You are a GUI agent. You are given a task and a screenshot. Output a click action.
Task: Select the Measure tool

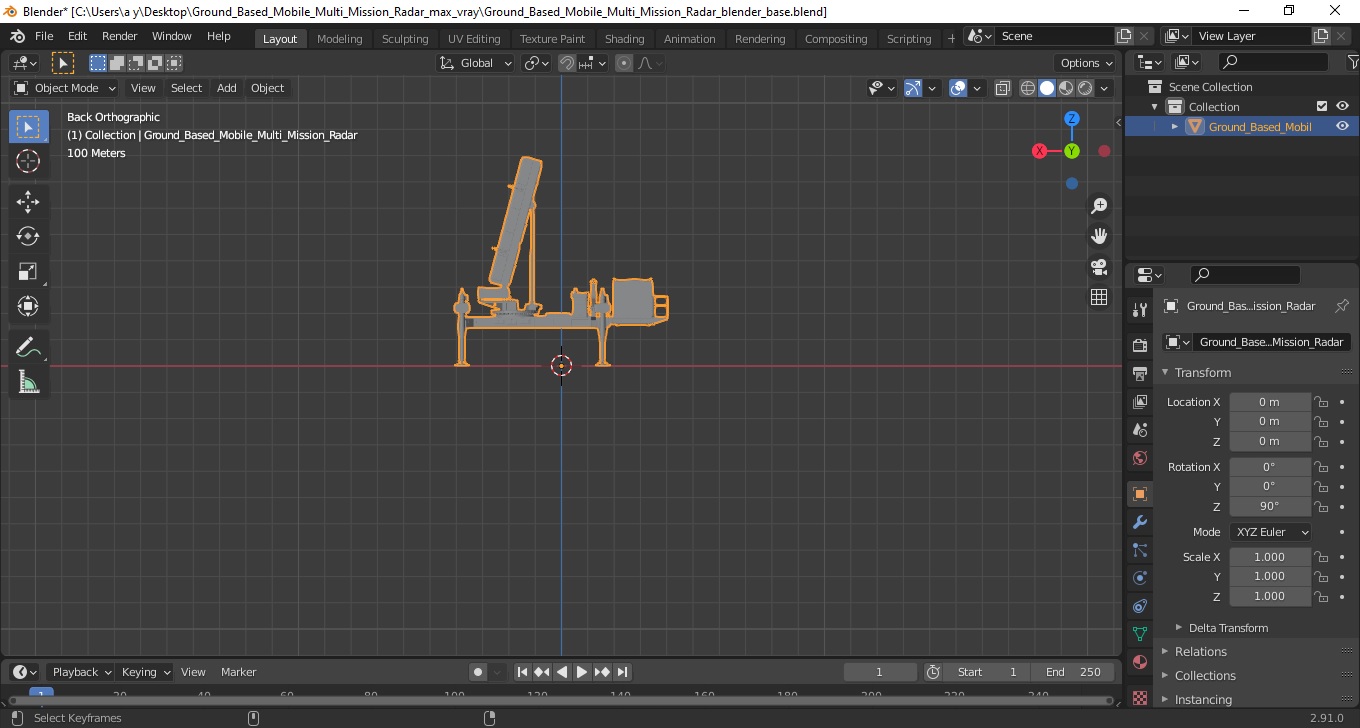point(28,382)
